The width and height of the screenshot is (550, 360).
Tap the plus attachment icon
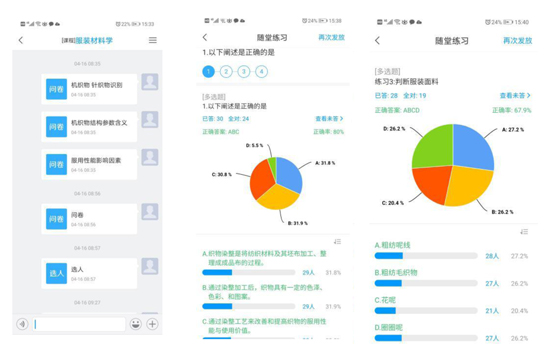point(152,324)
